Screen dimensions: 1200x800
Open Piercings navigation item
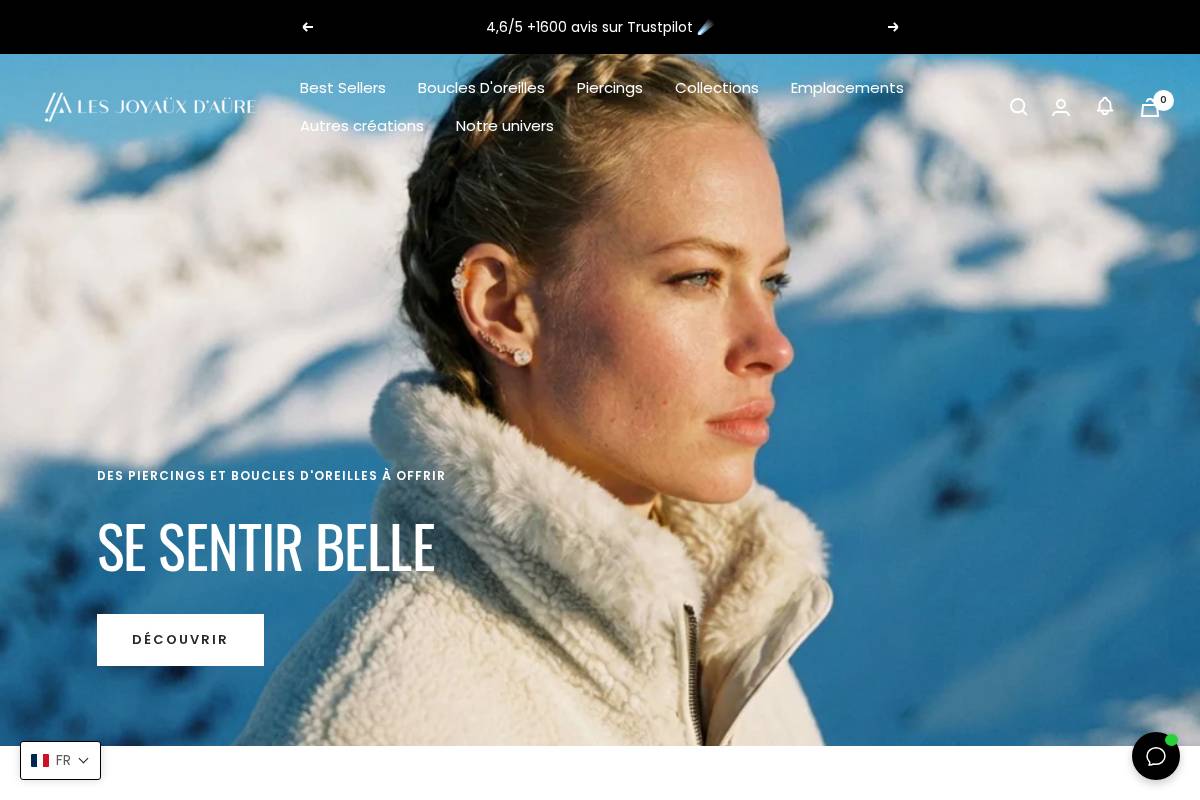[x=610, y=88]
